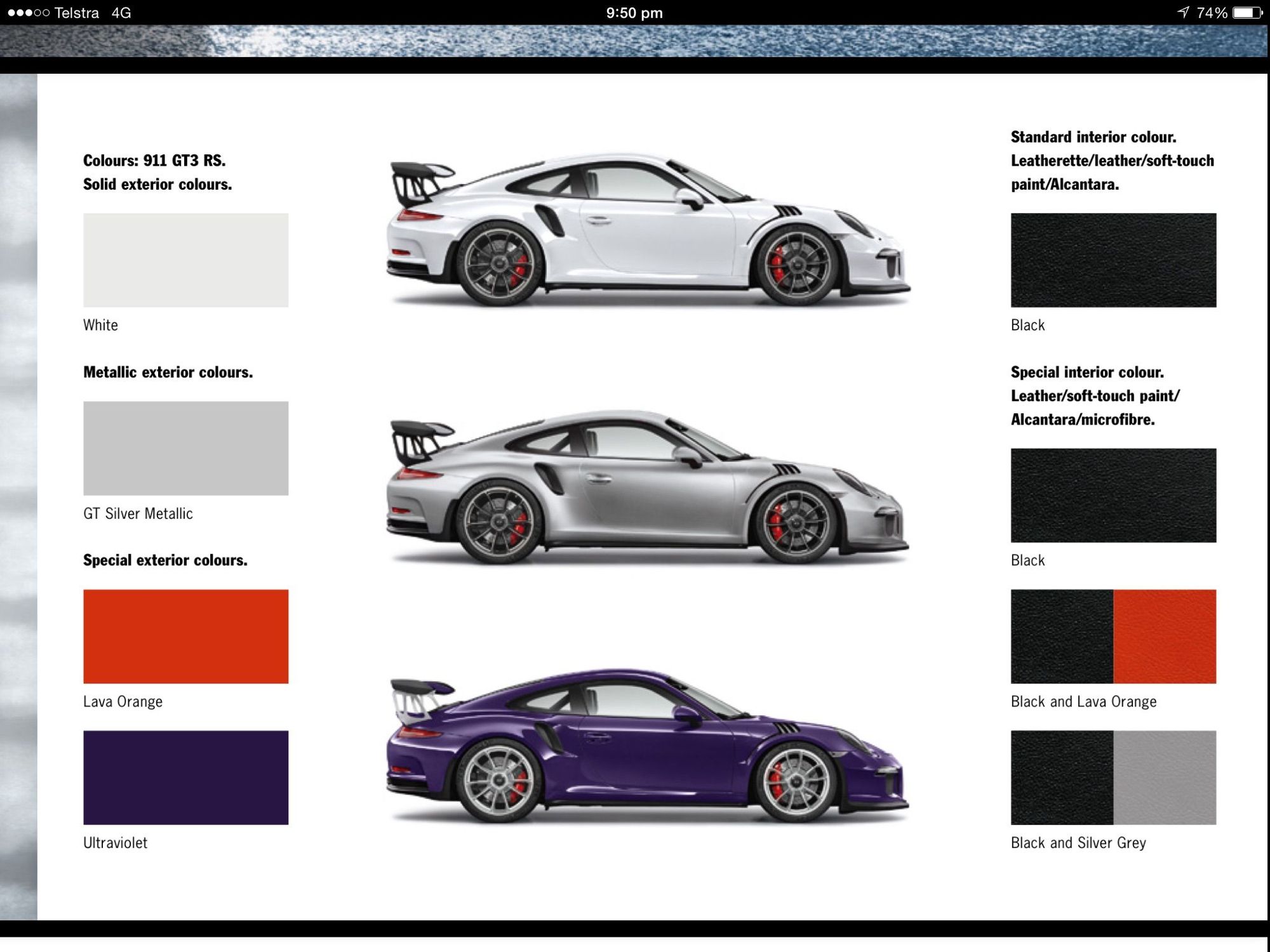The height and width of the screenshot is (952, 1270).
Task: Select the Ultraviolet exterior colour swatch
Action: pyautogui.click(x=185, y=777)
